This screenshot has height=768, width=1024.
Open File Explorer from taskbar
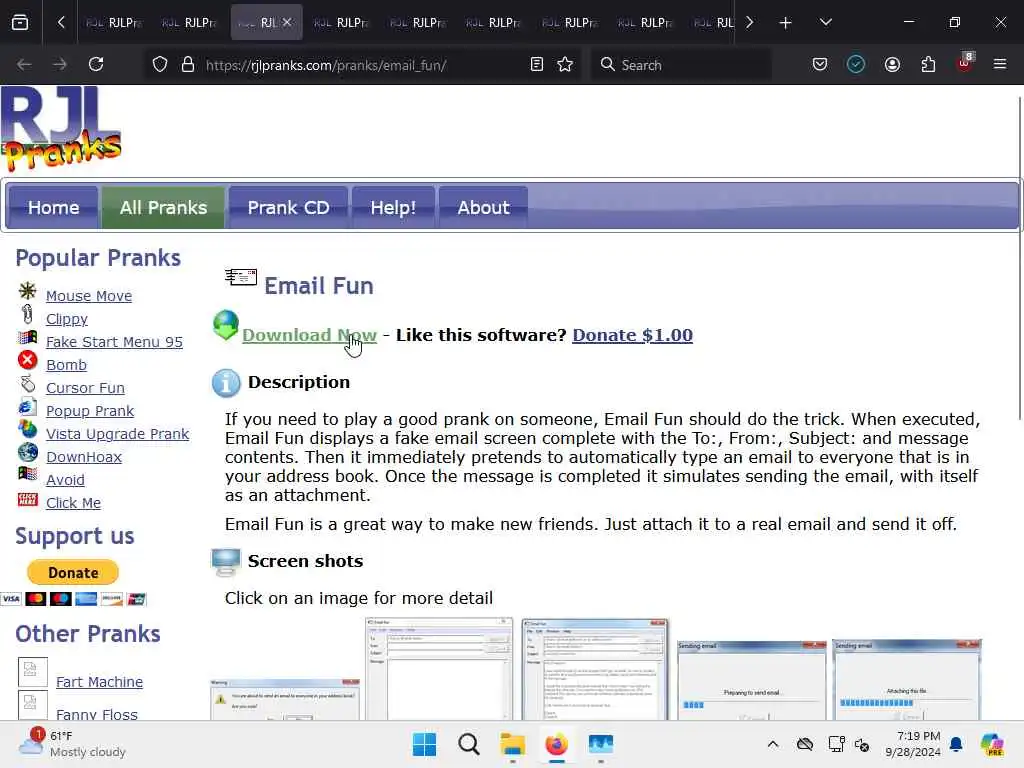513,744
